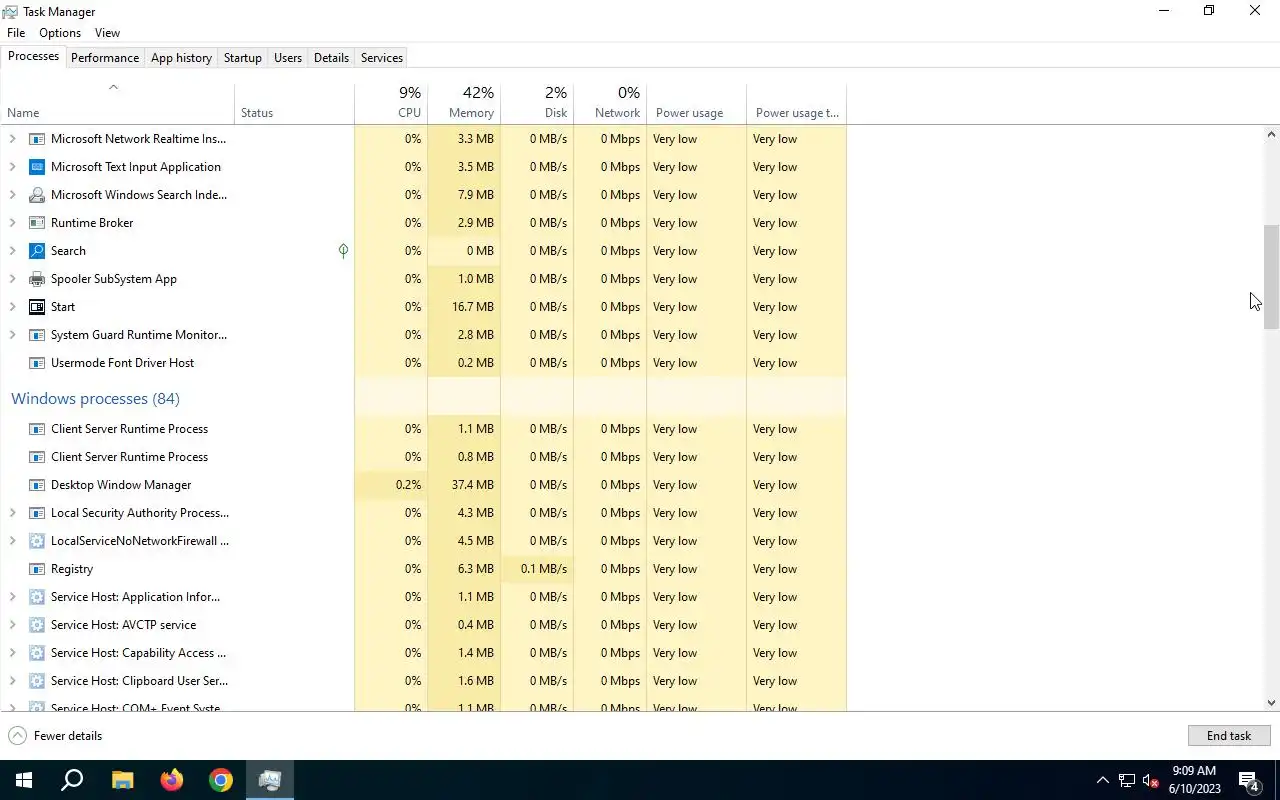
Task: Click the muted volume tray icon
Action: (x=1151, y=781)
